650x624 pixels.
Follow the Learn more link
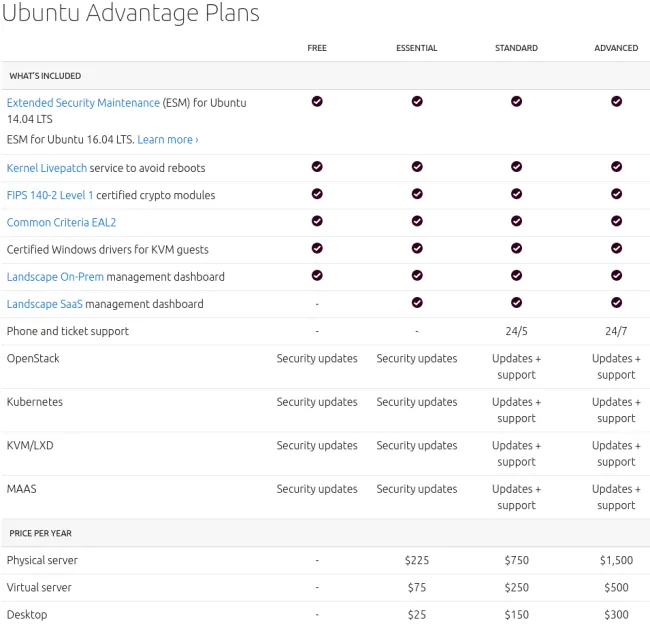pos(168,140)
